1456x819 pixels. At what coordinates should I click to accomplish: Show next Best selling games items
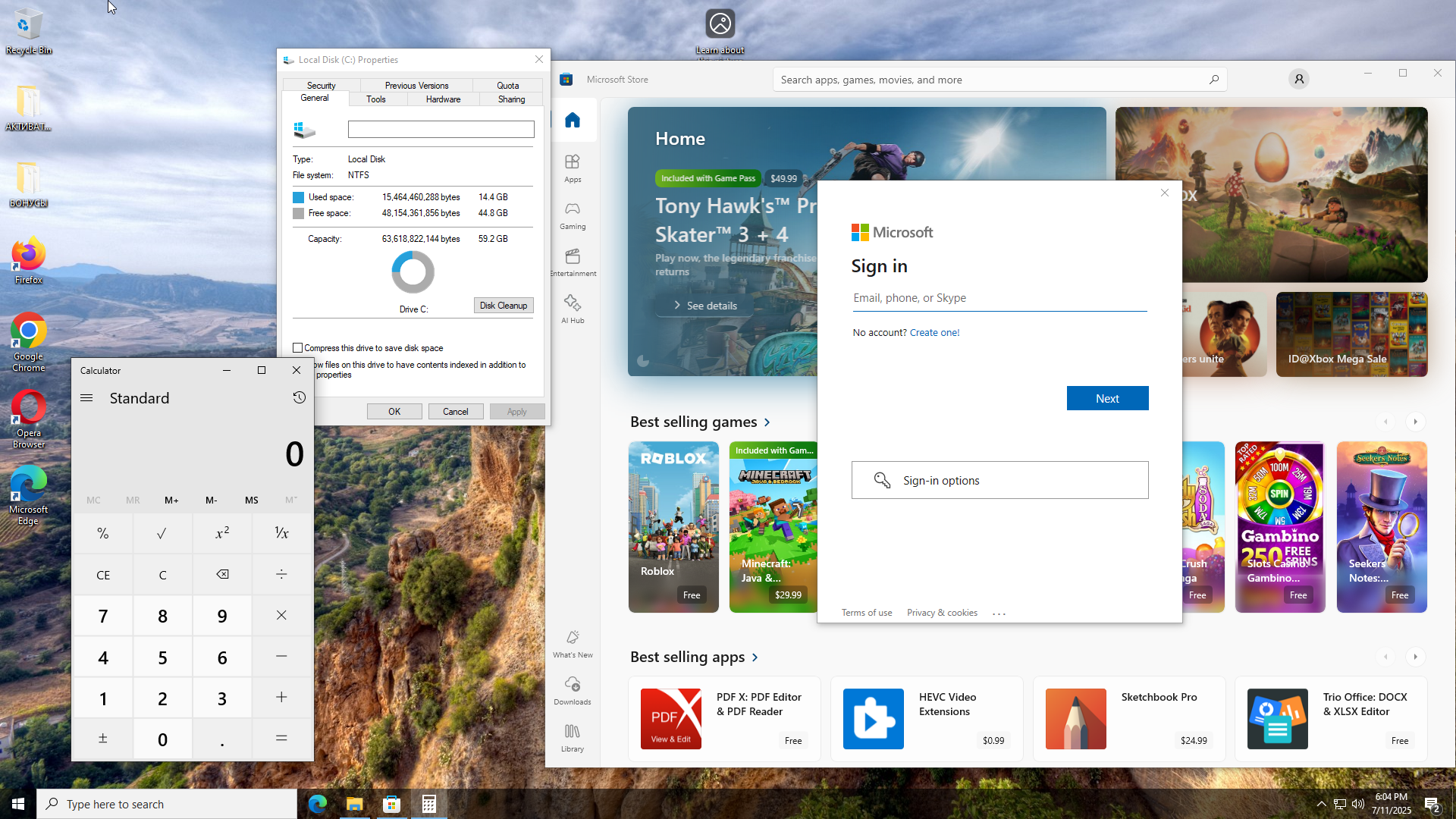(1415, 422)
